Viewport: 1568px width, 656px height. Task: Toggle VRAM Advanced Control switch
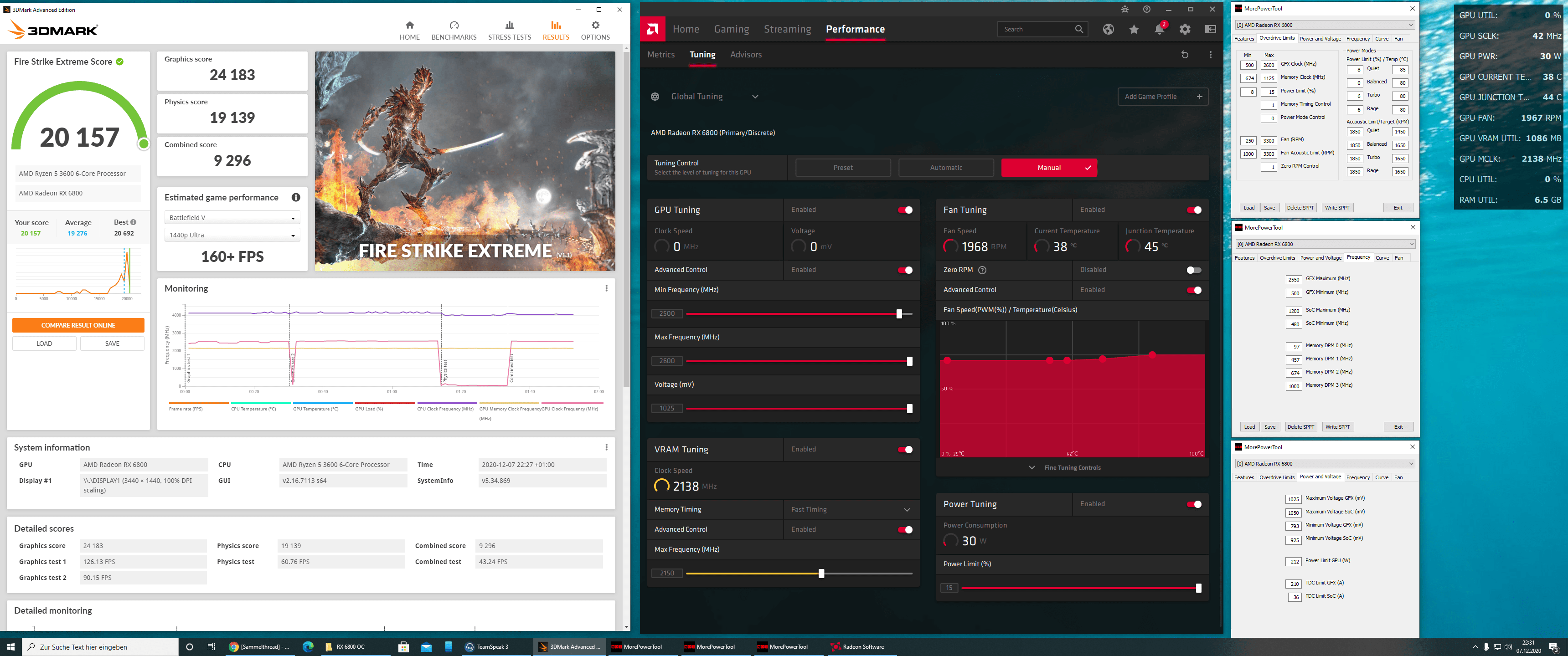tap(904, 530)
